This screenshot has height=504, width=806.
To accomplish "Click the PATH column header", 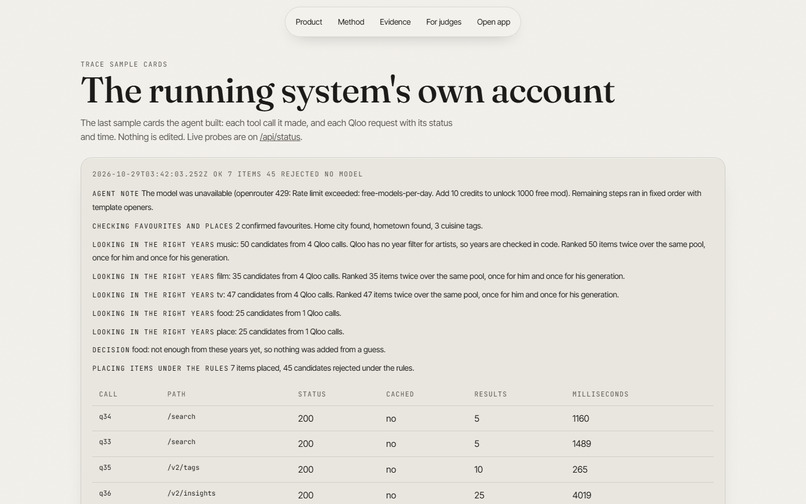I will [x=176, y=394].
